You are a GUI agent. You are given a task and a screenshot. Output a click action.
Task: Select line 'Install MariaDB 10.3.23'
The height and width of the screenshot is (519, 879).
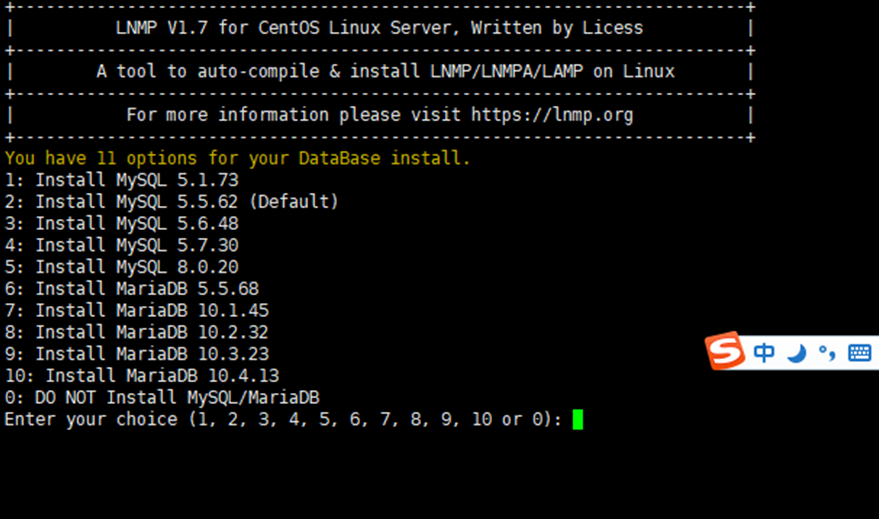pos(137,354)
